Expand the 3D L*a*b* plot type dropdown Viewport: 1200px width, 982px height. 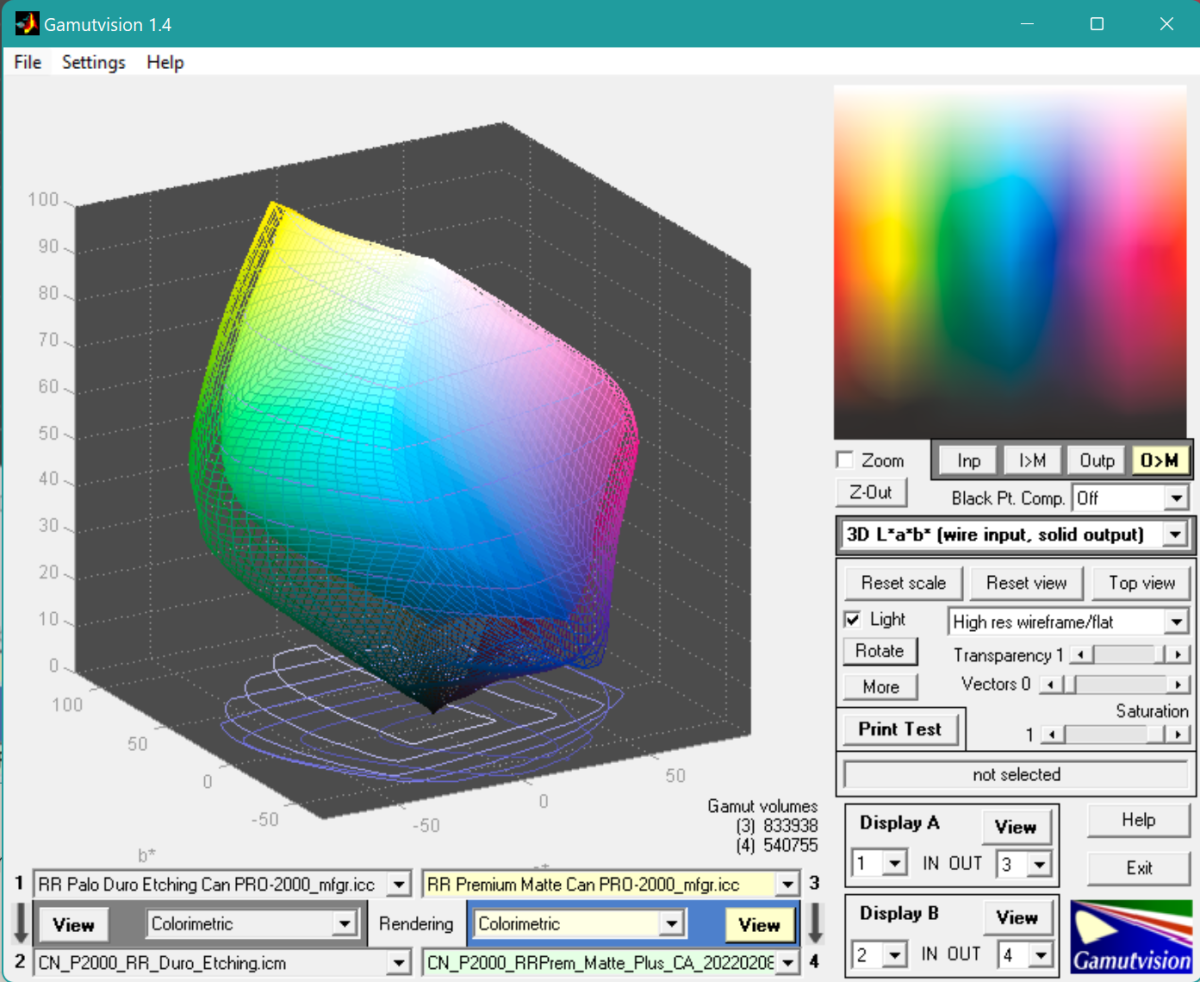[1174, 535]
